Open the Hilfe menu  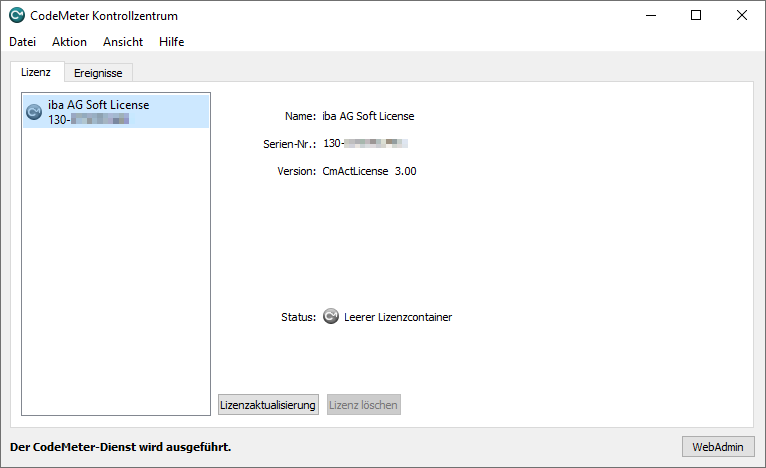point(171,42)
